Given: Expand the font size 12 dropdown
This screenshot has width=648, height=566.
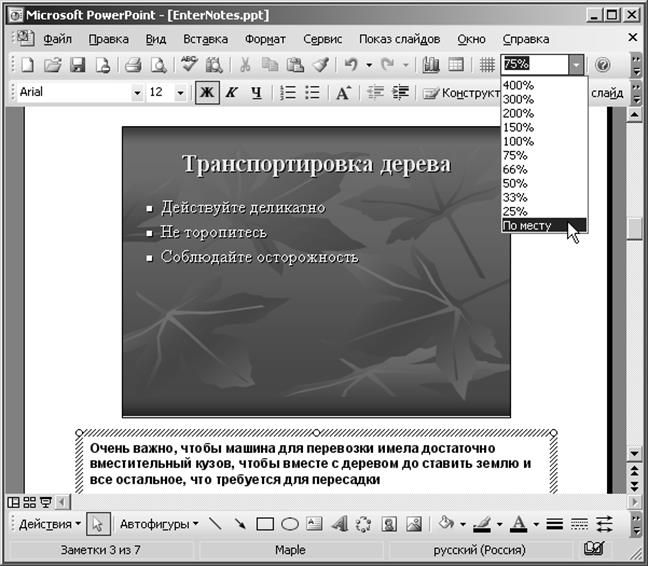Looking at the screenshot, I should coord(181,93).
